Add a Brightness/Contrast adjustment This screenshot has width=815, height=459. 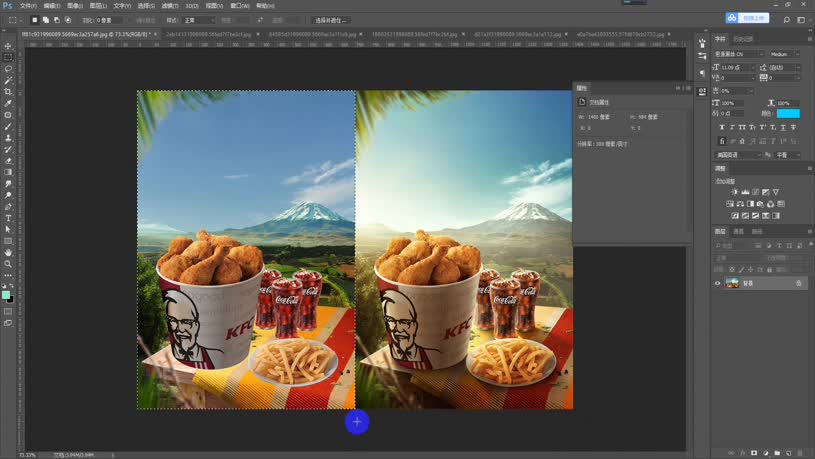click(x=734, y=192)
